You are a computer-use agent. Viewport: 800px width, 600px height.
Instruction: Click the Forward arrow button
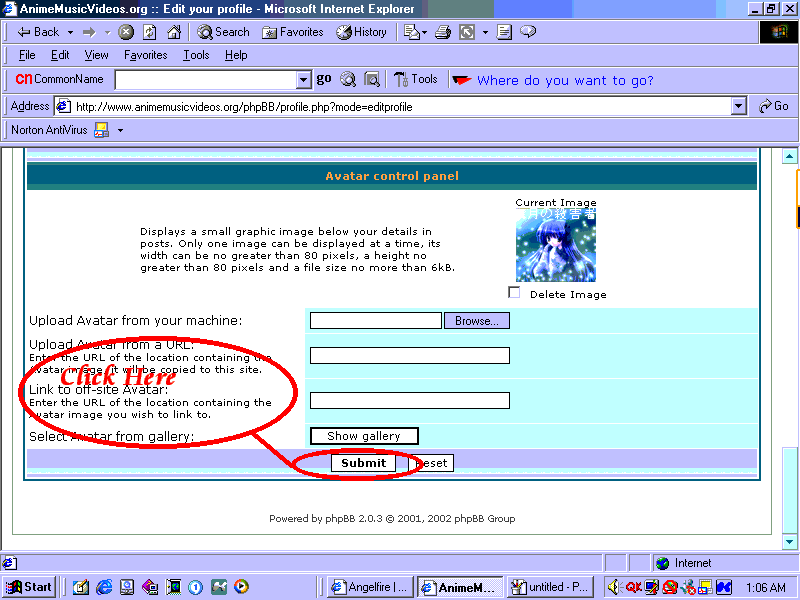coord(89,32)
